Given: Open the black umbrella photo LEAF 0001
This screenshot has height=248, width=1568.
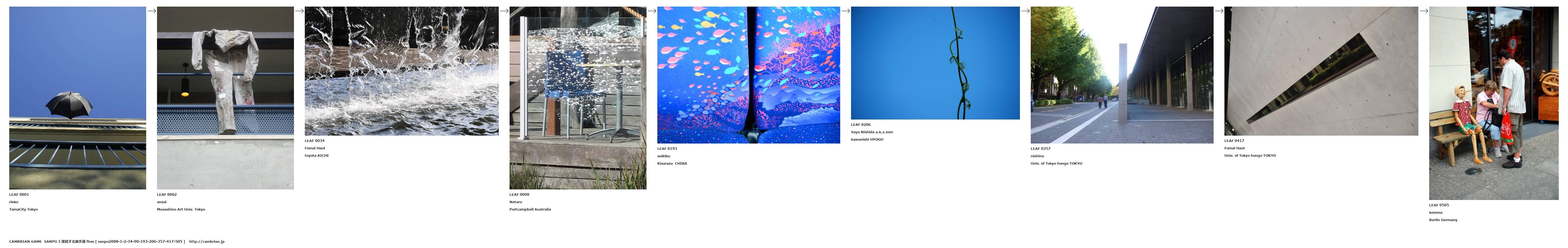Looking at the screenshot, I should (x=77, y=98).
